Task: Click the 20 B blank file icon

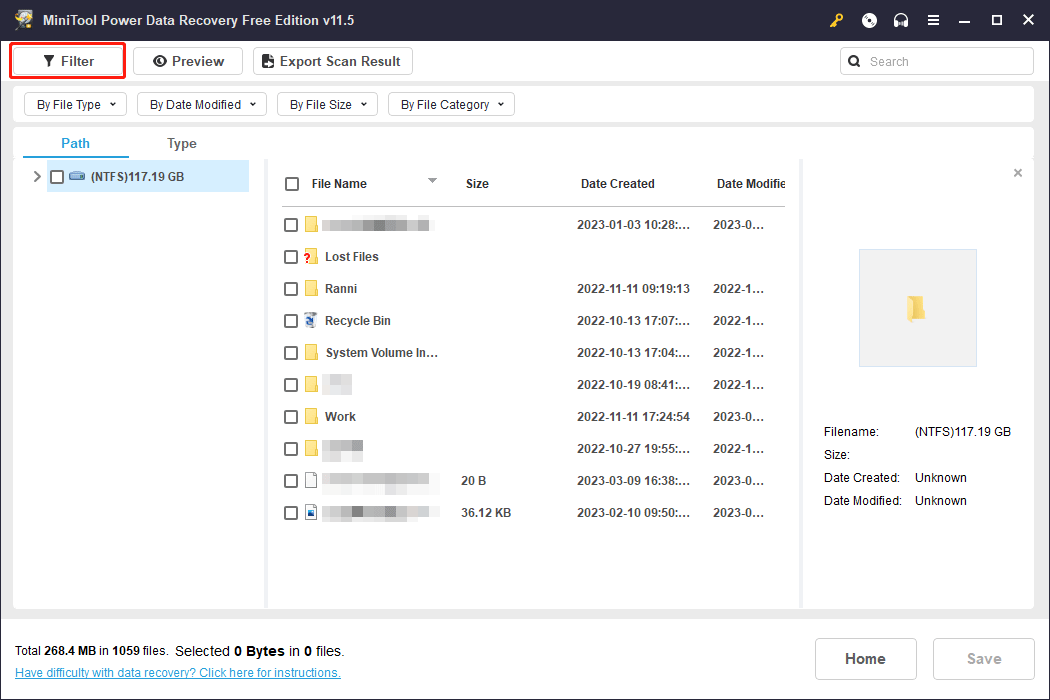Action: pos(311,480)
